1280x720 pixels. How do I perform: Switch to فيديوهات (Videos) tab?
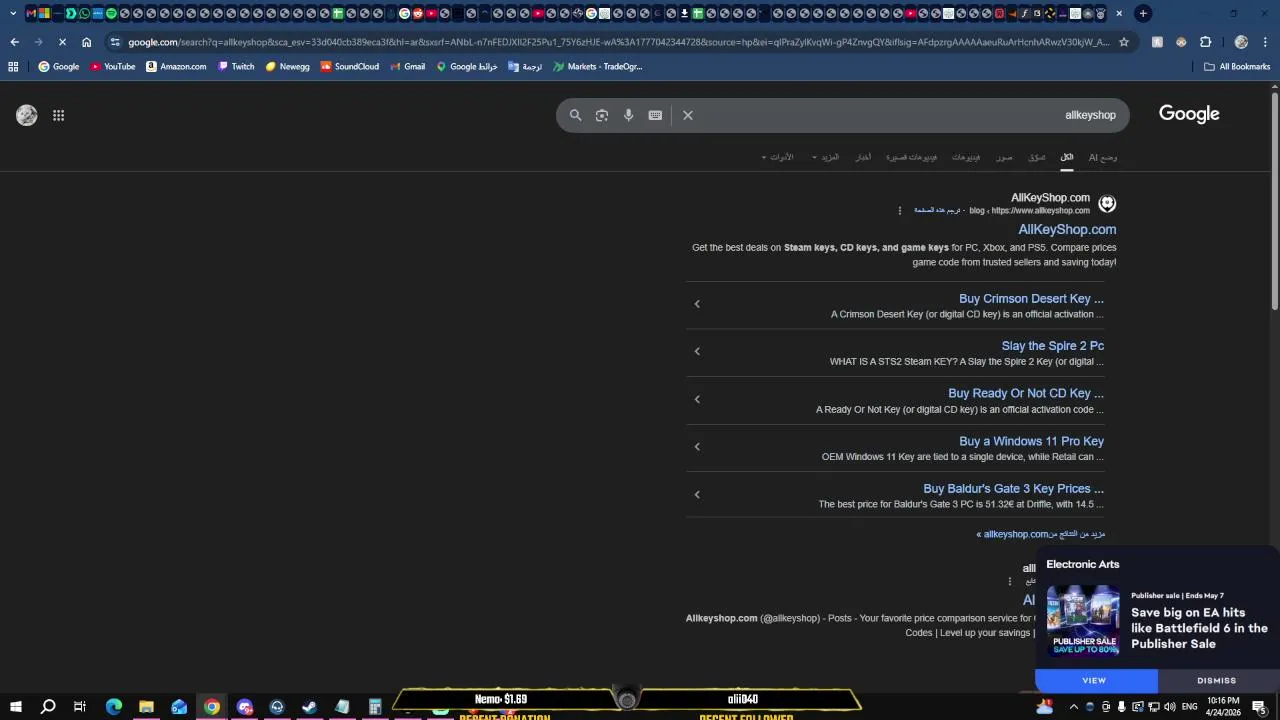966,157
